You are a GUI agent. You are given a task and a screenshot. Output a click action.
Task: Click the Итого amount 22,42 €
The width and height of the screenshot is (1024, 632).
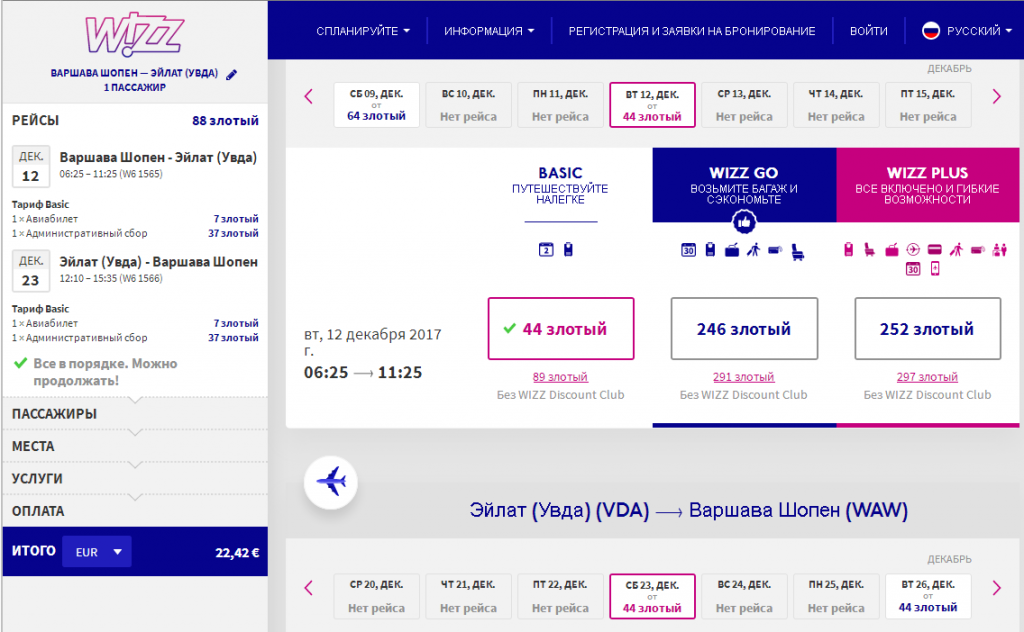tap(237, 552)
